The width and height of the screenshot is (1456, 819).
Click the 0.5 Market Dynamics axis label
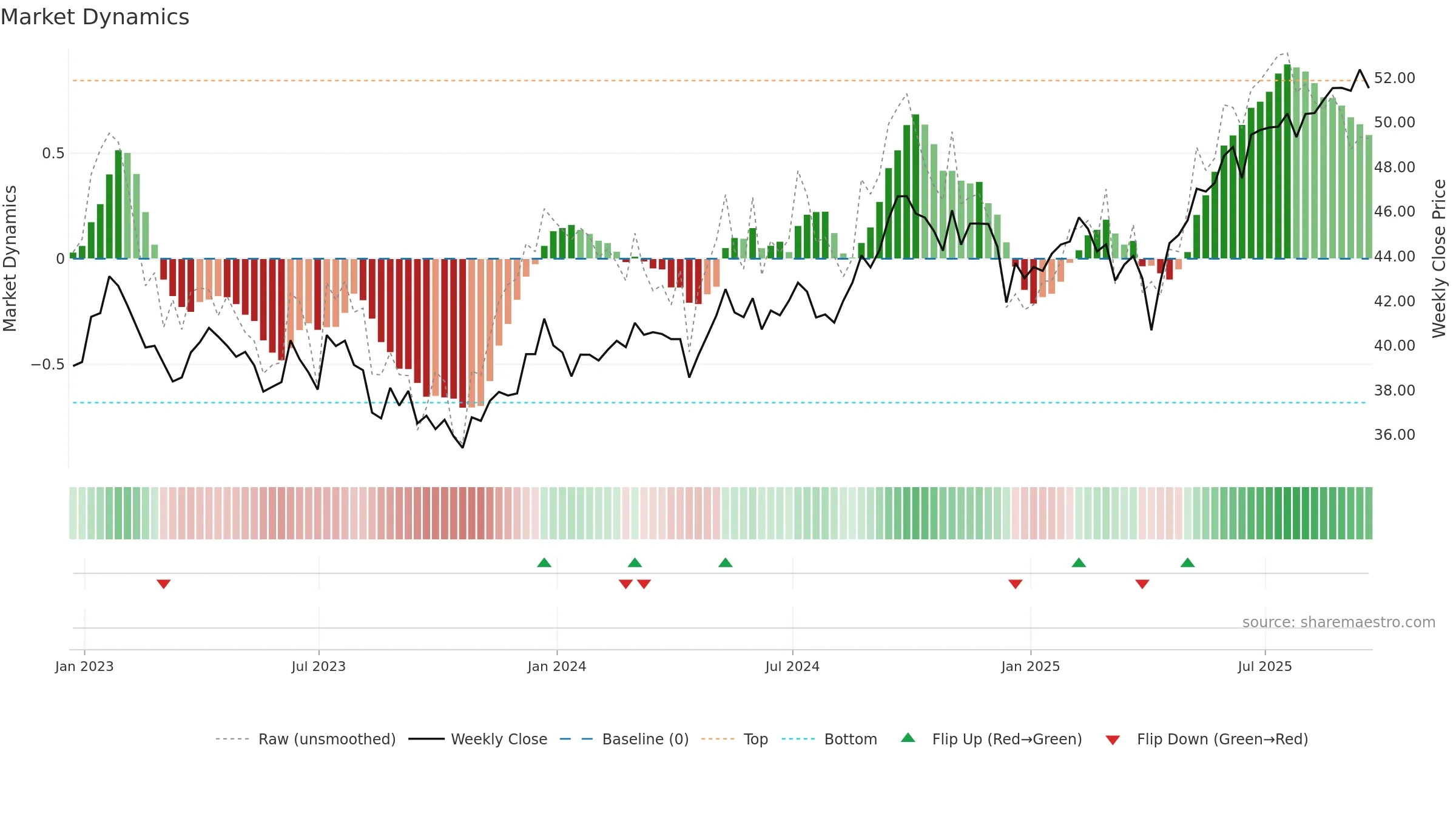point(53,153)
